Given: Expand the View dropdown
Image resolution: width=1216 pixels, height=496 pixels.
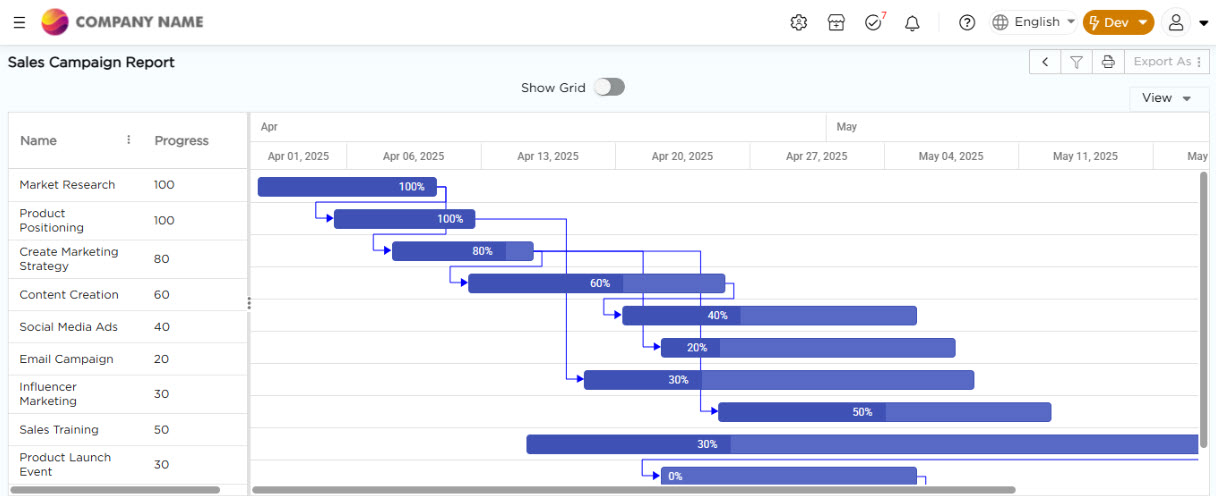Looking at the screenshot, I should (x=1167, y=98).
